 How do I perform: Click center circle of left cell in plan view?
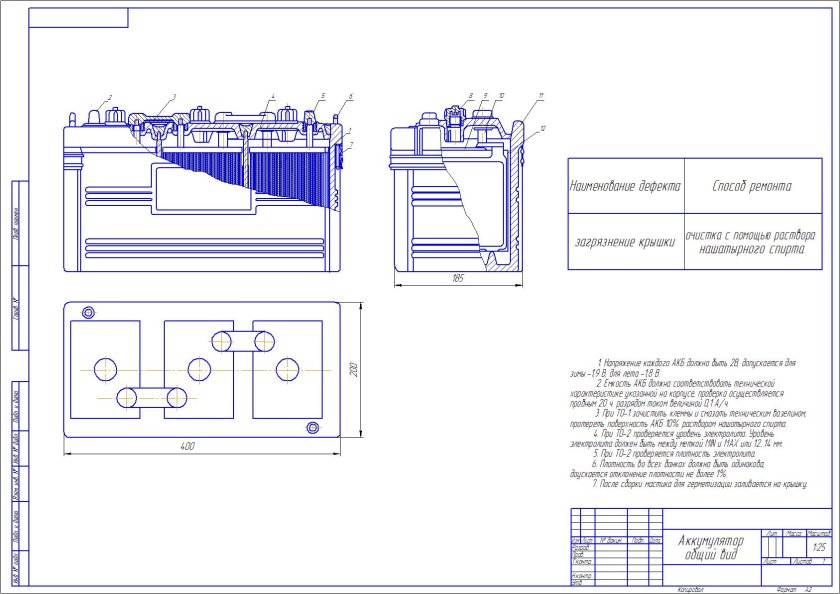(106, 368)
